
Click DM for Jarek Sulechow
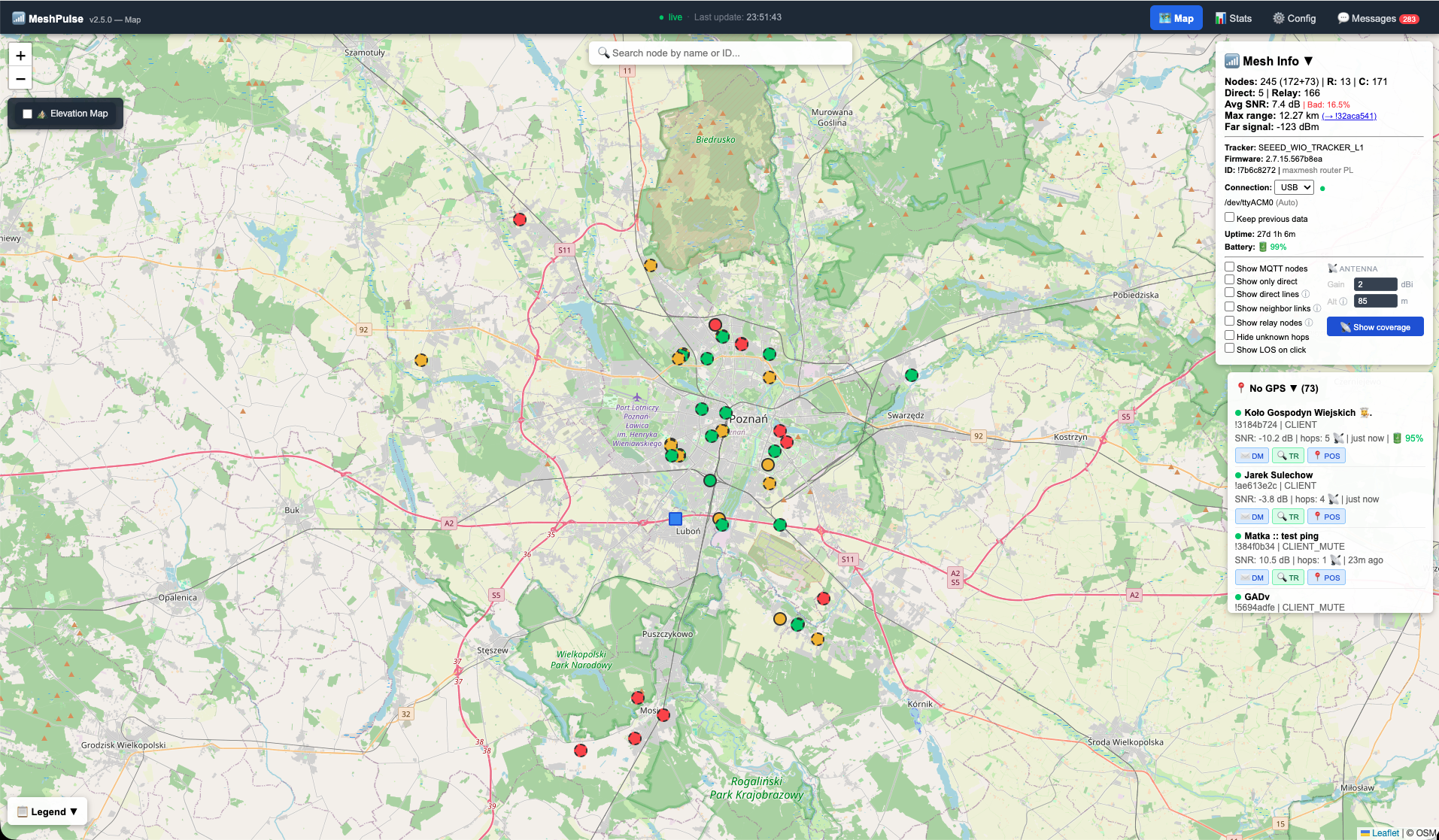point(1252,517)
